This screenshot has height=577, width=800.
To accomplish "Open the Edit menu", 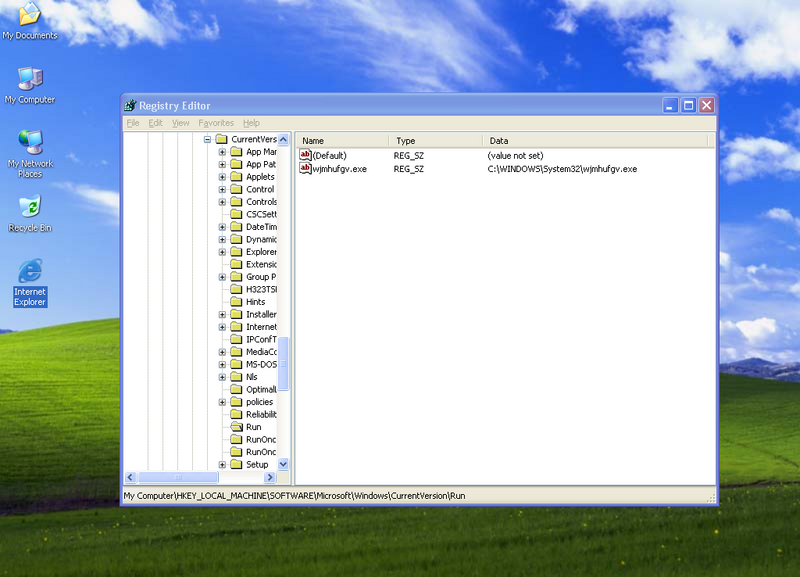I will click(155, 123).
